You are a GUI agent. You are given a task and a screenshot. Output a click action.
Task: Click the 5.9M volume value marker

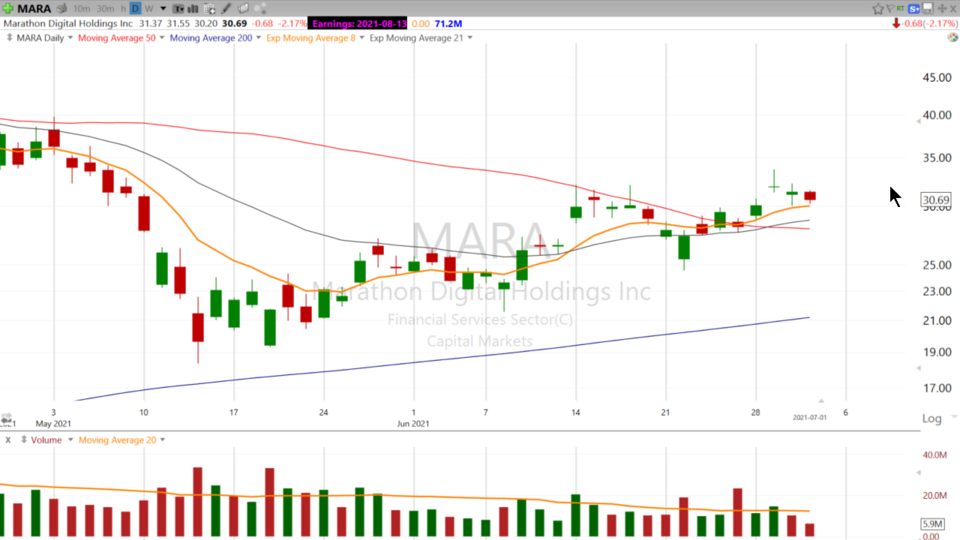tap(932, 524)
